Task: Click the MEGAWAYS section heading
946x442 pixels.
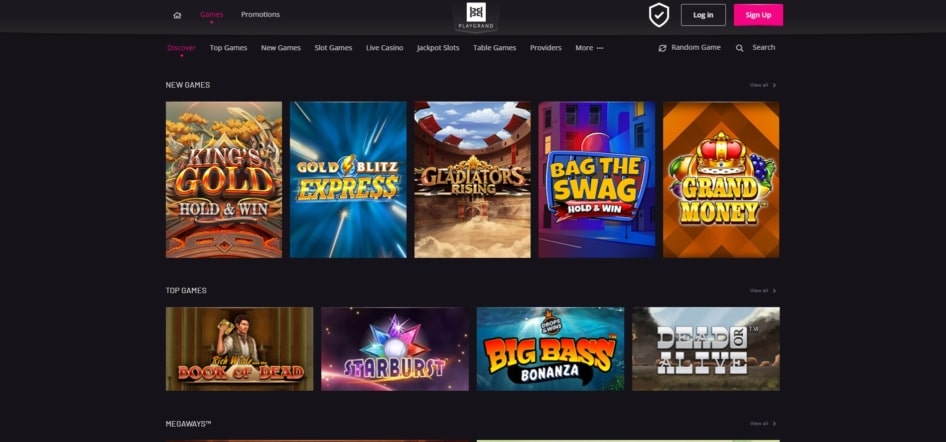Action: click(x=188, y=424)
